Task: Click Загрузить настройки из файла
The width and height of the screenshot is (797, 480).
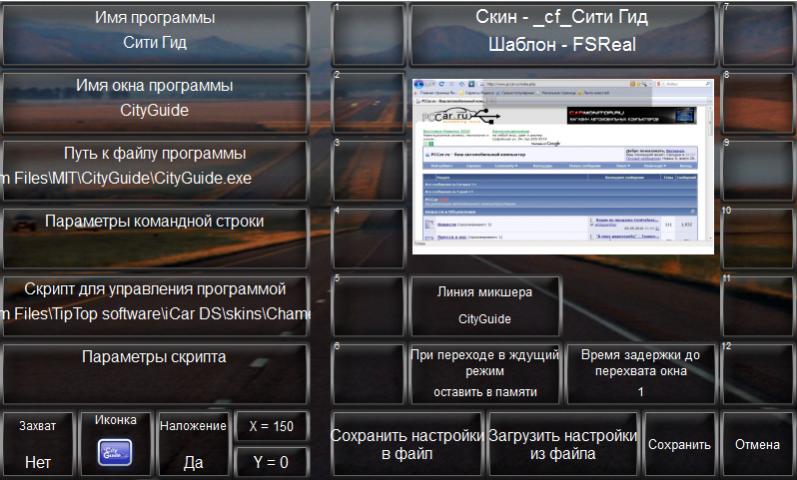Action: tap(562, 444)
